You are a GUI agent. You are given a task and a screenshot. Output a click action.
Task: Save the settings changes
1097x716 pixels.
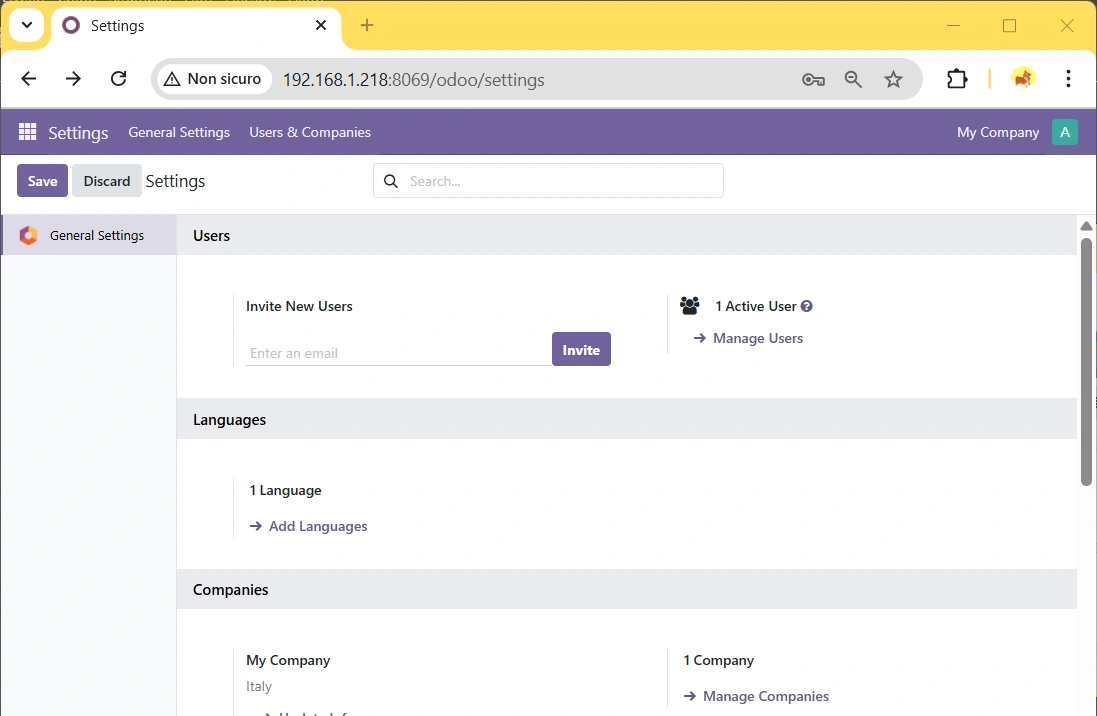(x=42, y=181)
